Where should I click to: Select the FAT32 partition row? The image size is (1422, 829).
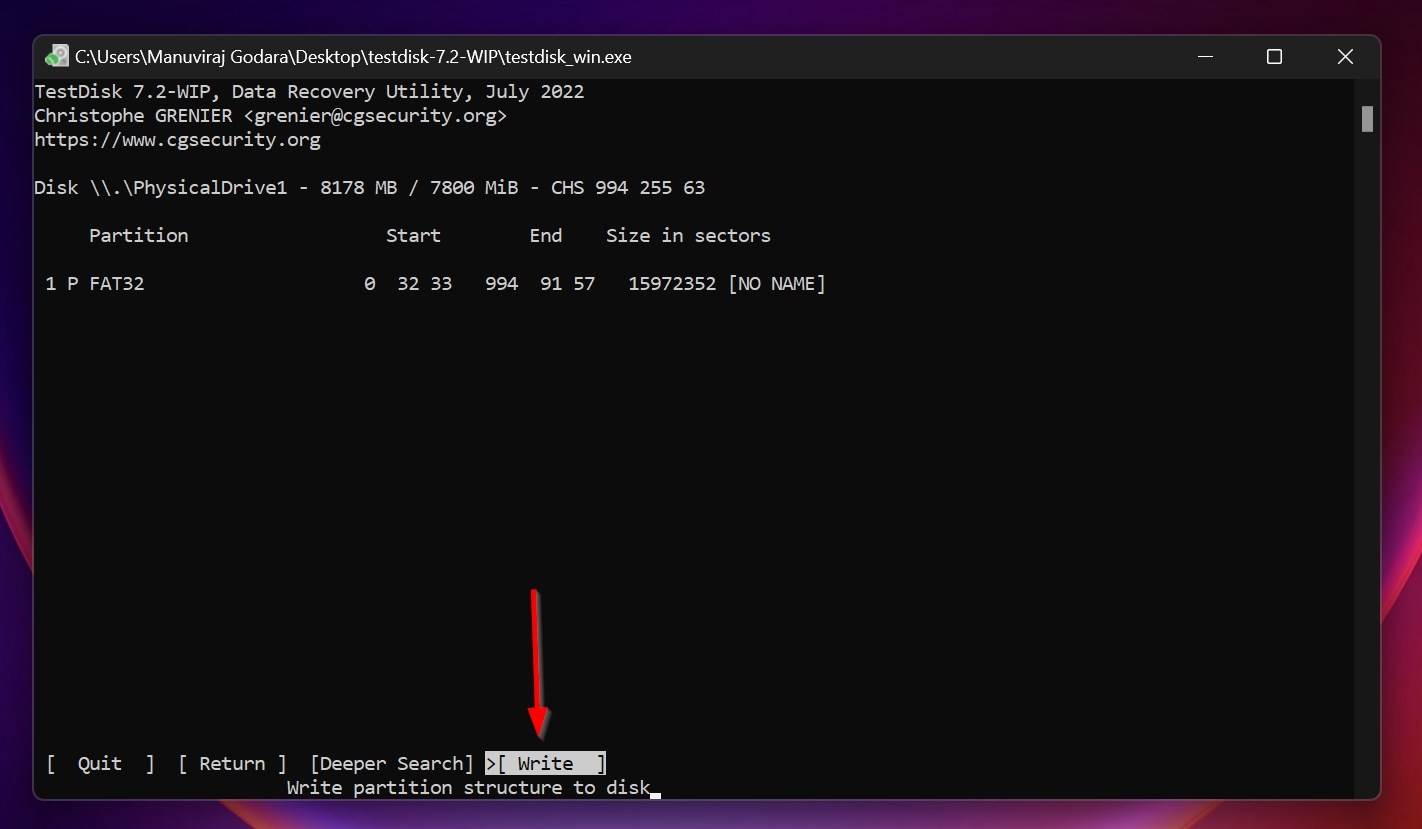[436, 283]
